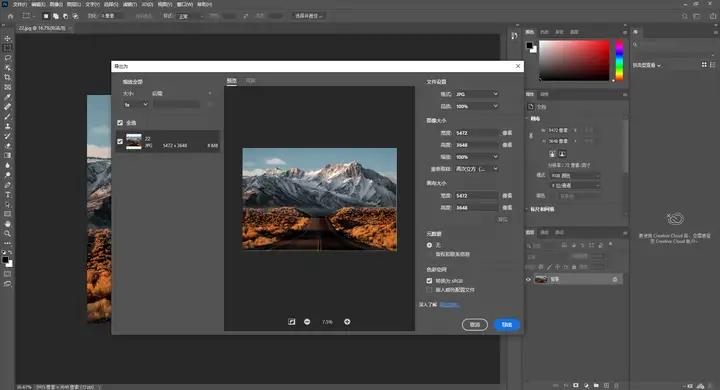Click the Cancel button in export dialog

tap(475, 324)
